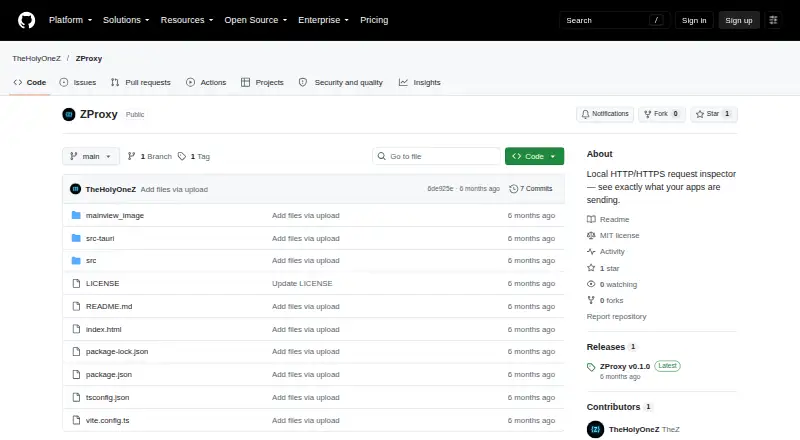Select the package.json file icon
This screenshot has height=440, width=800.
pyautogui.click(x=76, y=375)
